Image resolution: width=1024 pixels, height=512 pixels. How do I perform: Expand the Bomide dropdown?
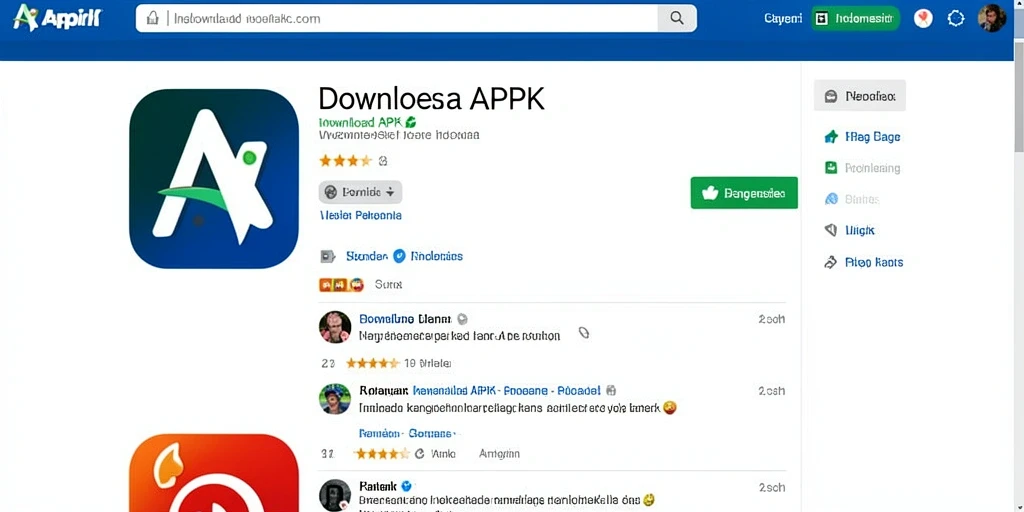click(x=360, y=192)
